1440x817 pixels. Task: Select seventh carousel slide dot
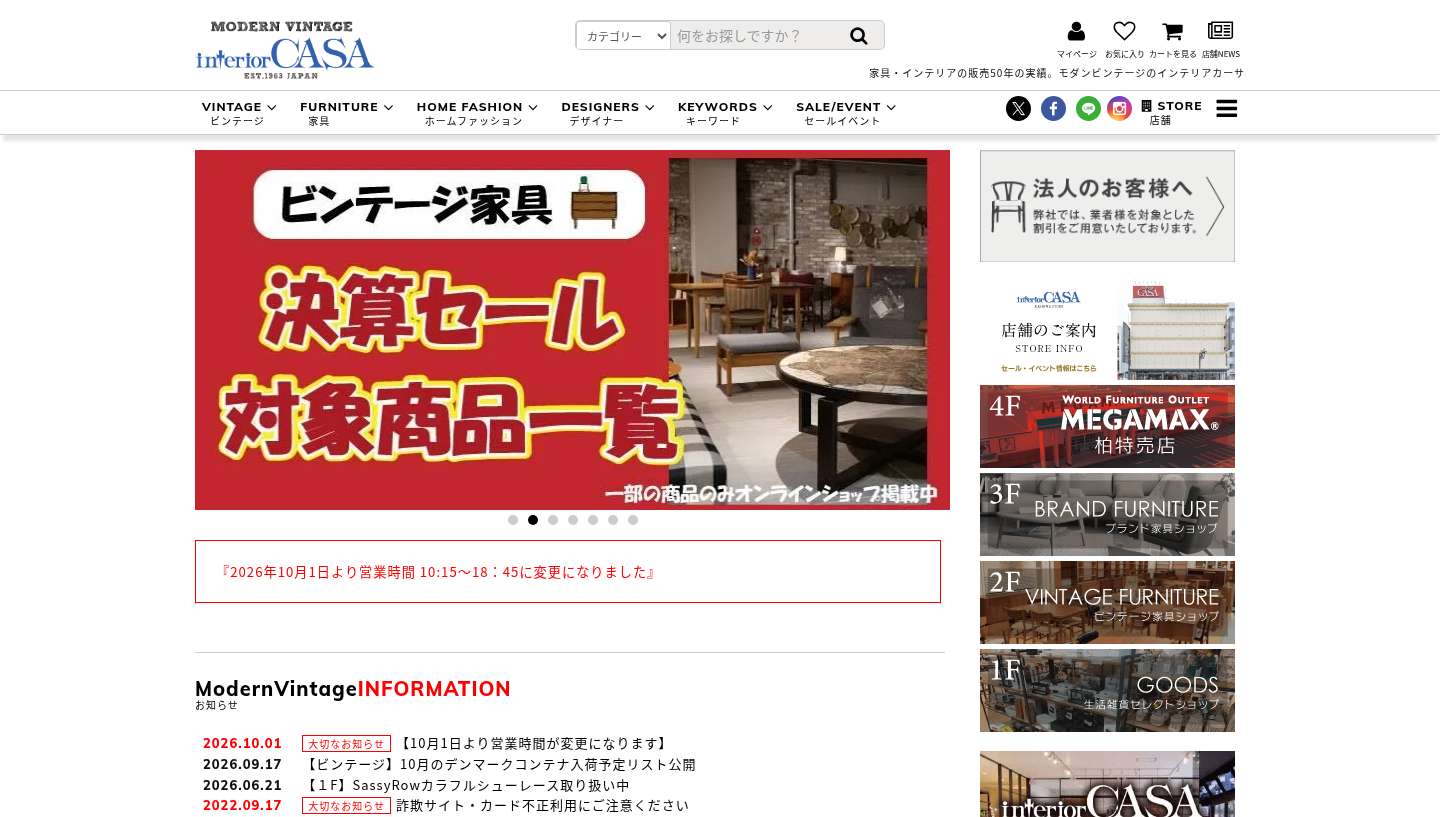tap(633, 520)
